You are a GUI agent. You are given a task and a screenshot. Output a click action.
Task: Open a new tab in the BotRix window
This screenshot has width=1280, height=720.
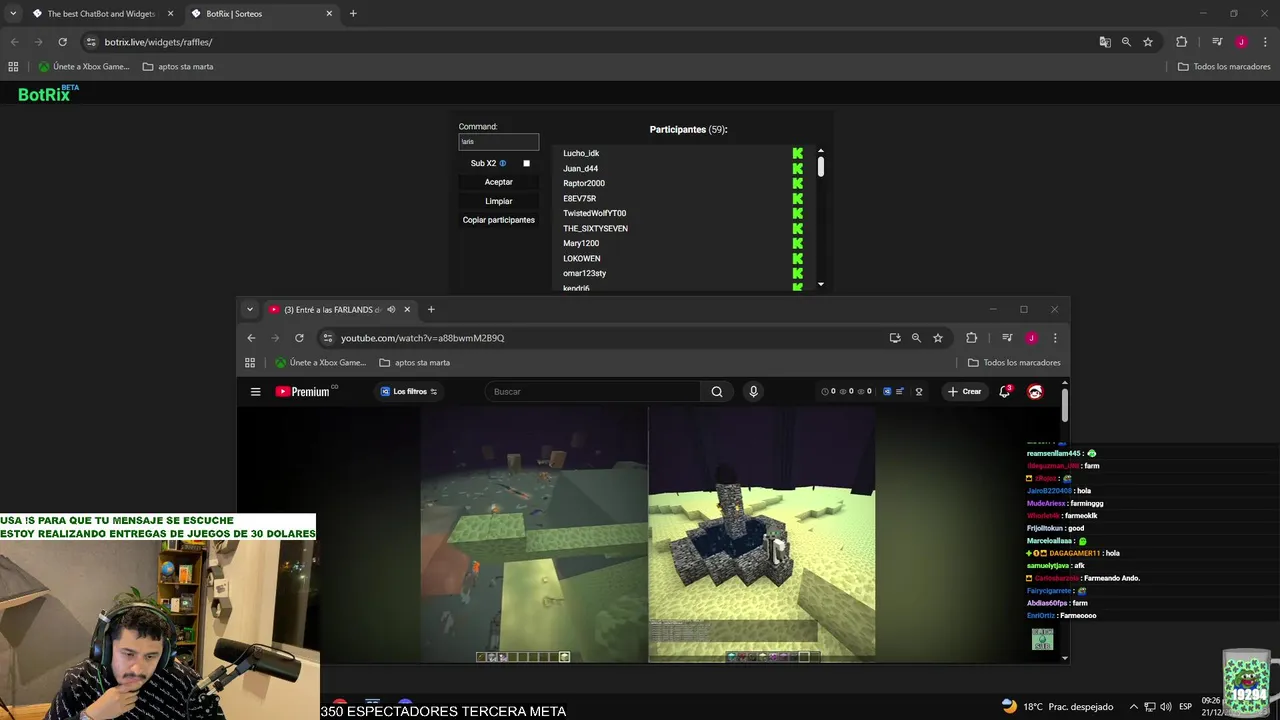tap(353, 14)
